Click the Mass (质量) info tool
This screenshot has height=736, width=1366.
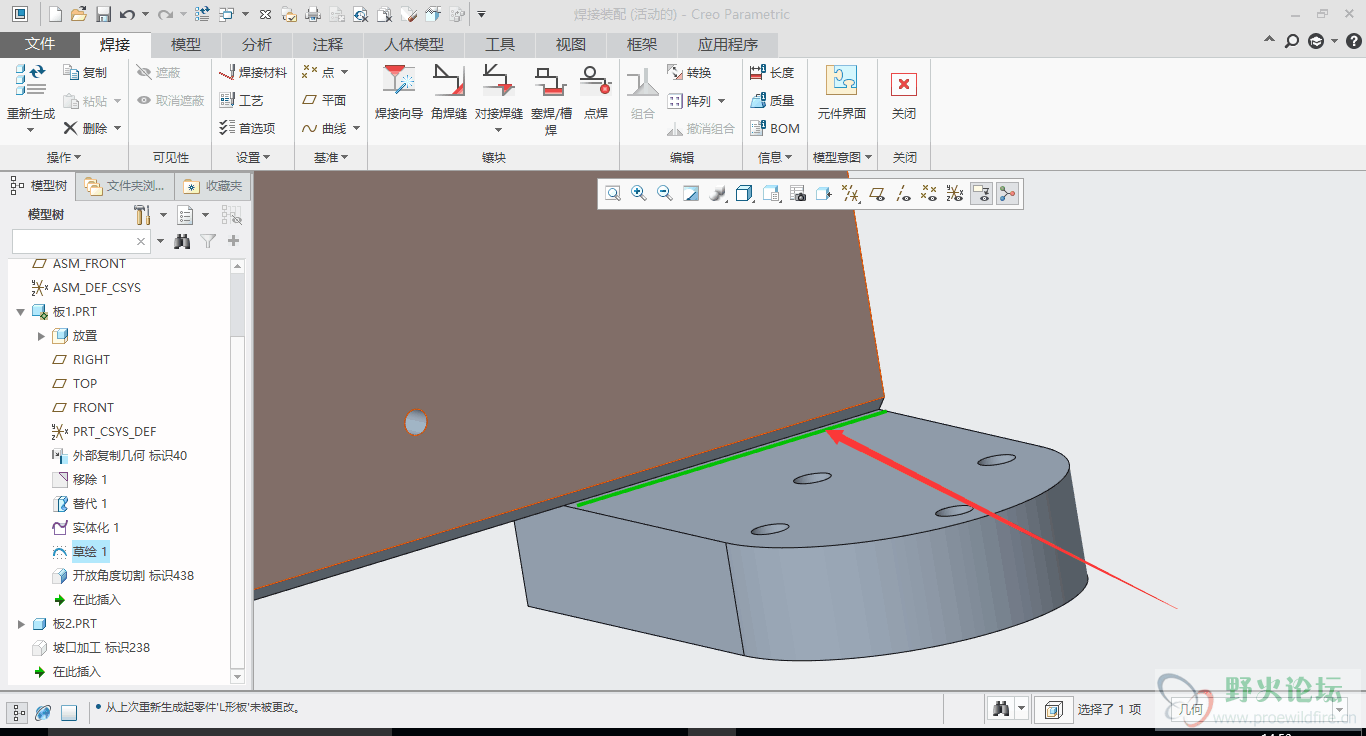pyautogui.click(x=772, y=100)
